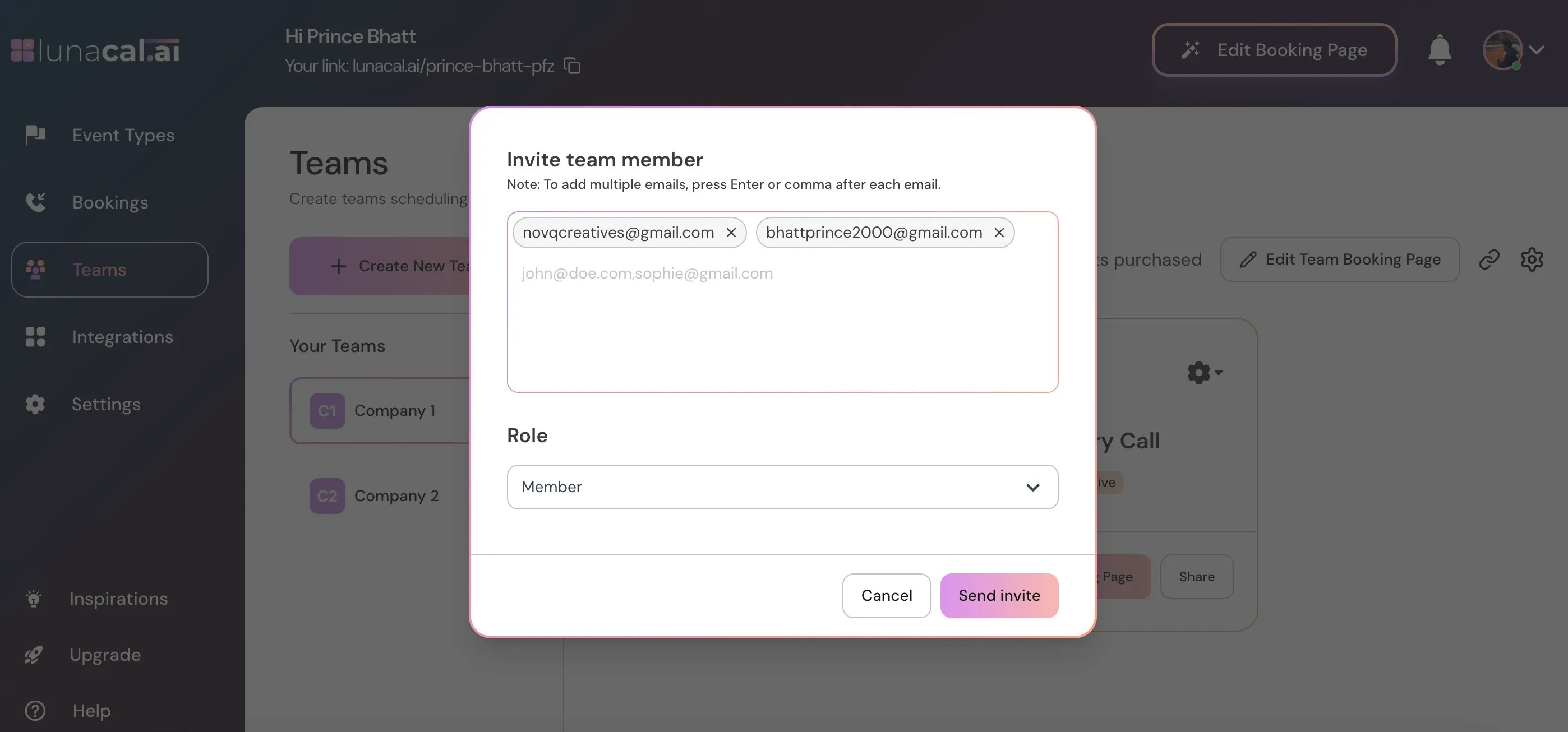The image size is (1568, 732).
Task: Copy booking link icon next to lunacal URL
Action: [x=572, y=66]
